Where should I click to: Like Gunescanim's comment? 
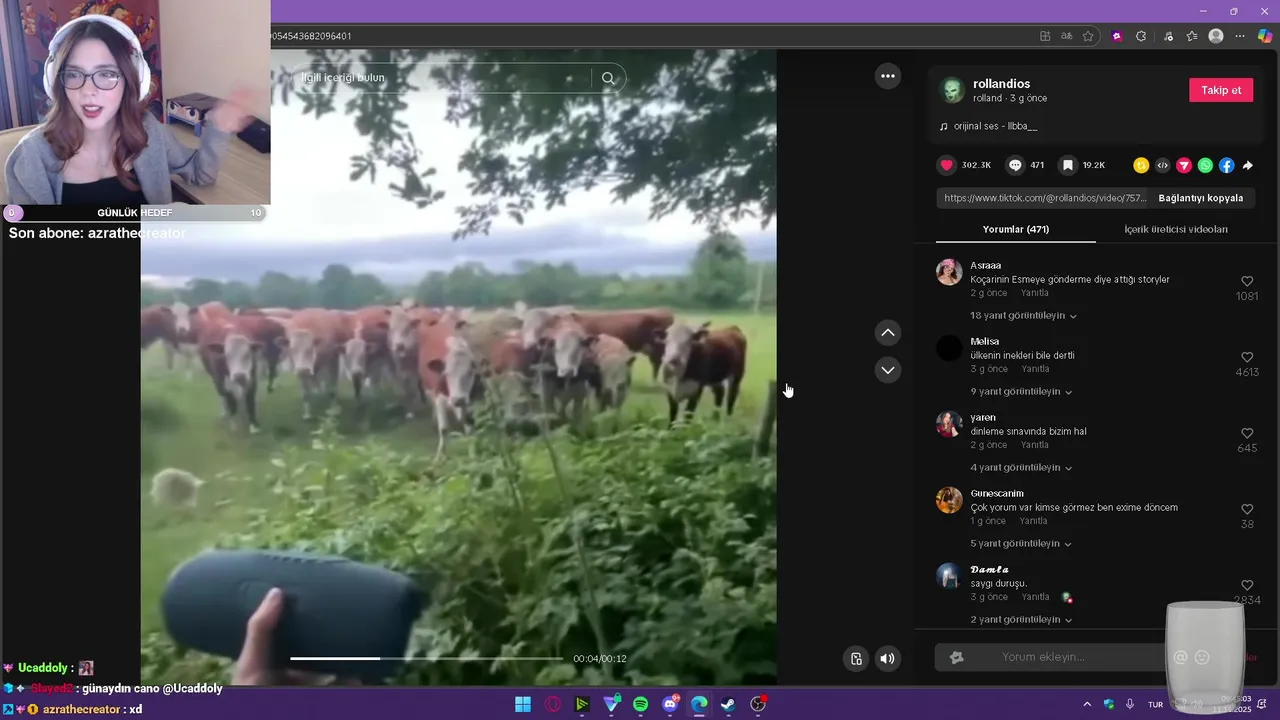pyautogui.click(x=1247, y=510)
